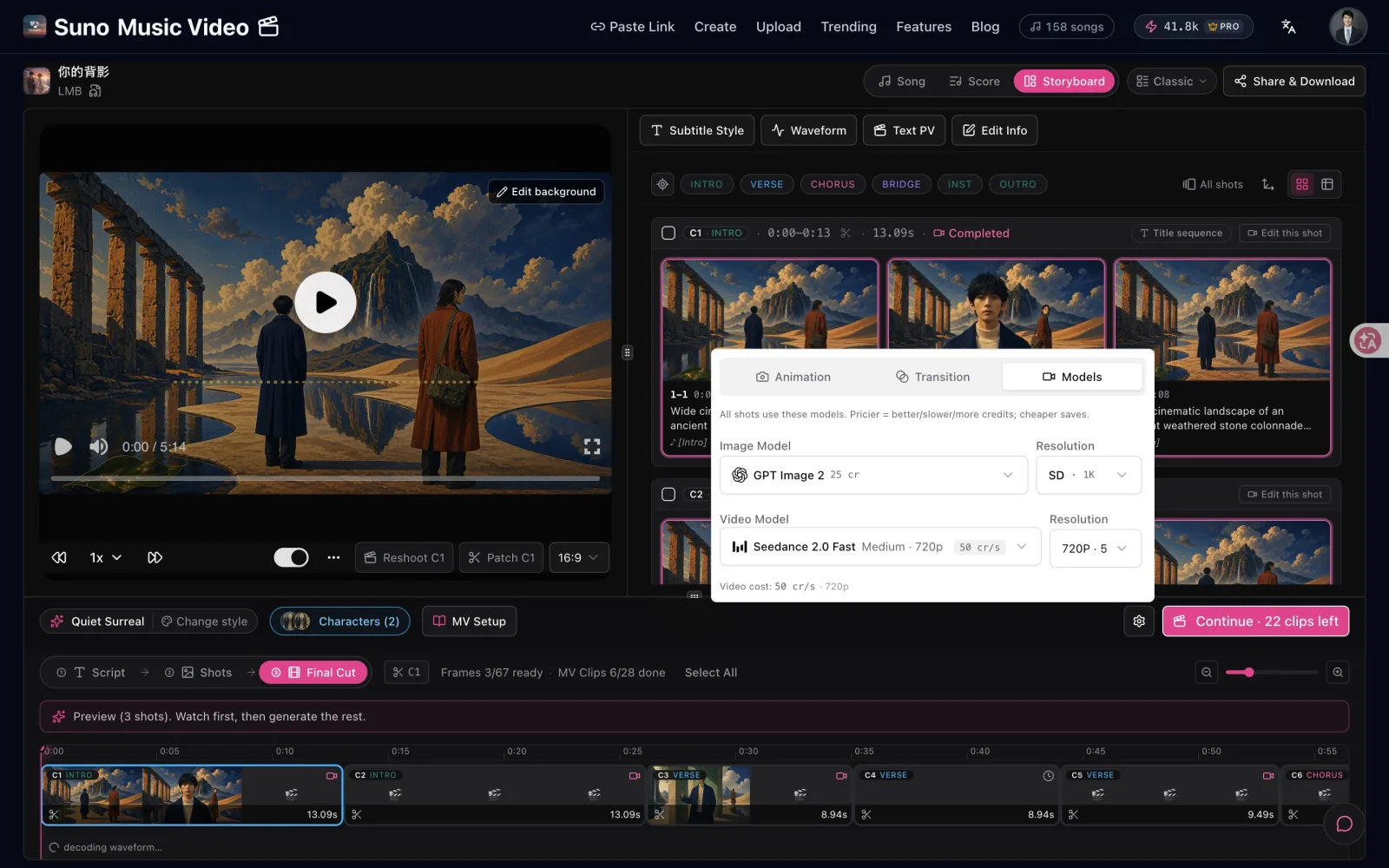The height and width of the screenshot is (868, 1389).
Task: Filter shots by the BRIDGE tag
Action: click(901, 184)
